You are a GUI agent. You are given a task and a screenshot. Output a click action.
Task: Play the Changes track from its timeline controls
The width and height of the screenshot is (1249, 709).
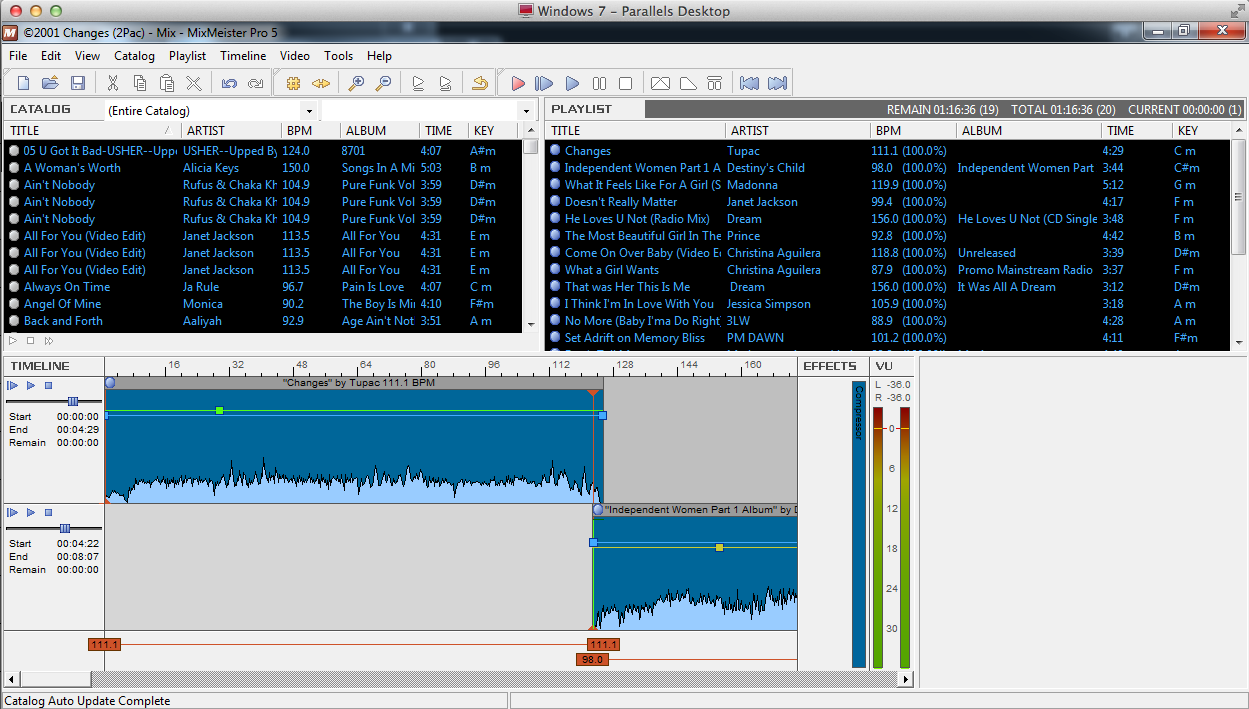tap(30, 385)
